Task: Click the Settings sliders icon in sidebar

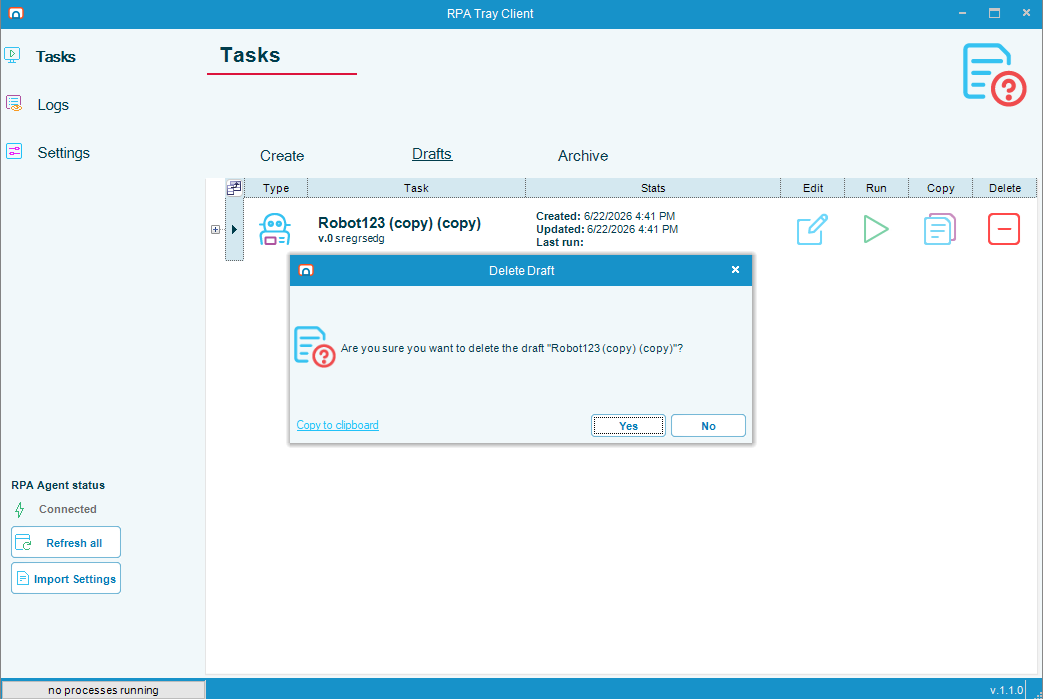Action: pos(14,152)
